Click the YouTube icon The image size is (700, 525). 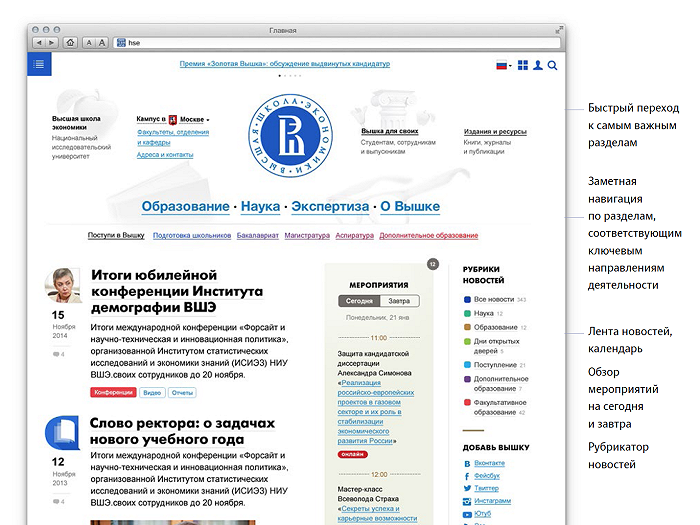click(467, 514)
